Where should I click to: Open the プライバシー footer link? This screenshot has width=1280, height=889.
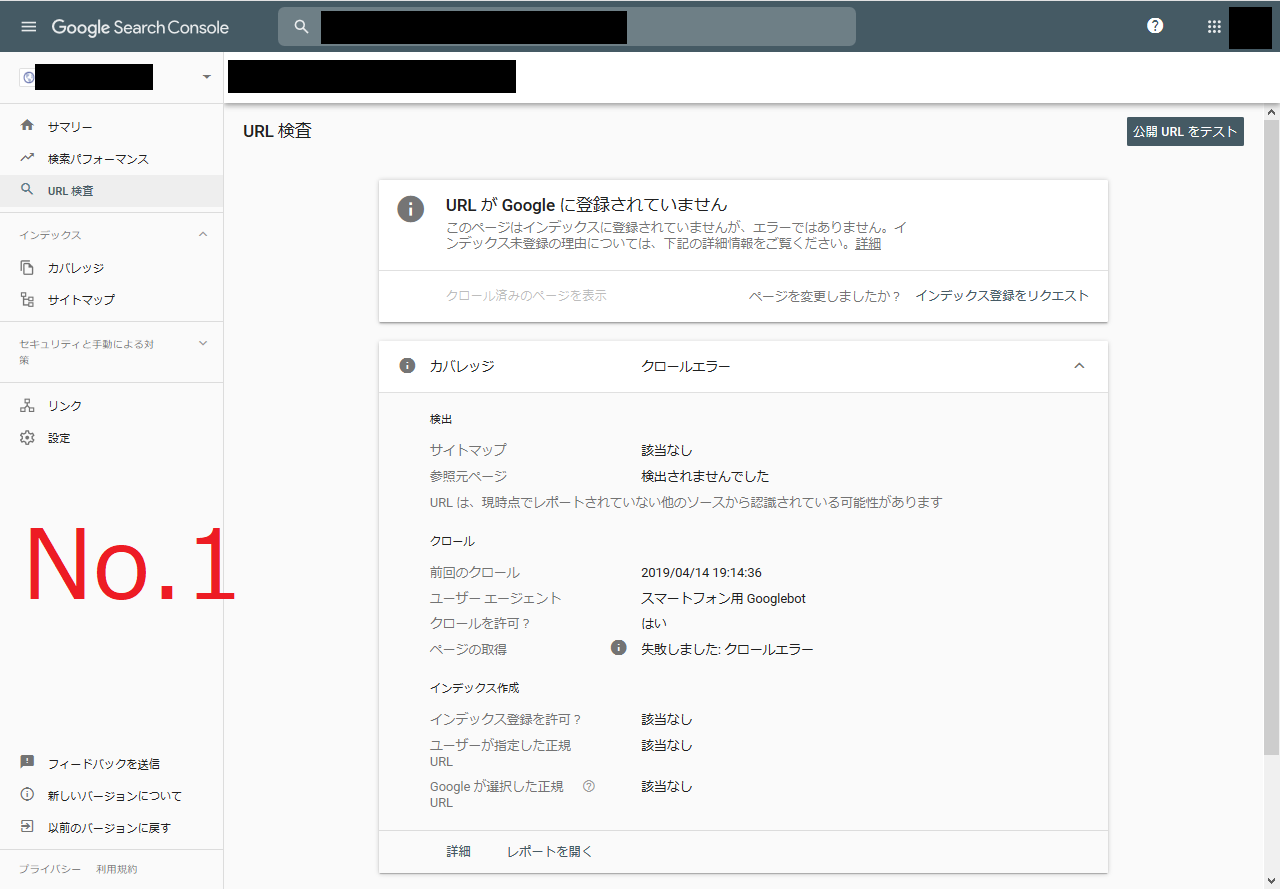click(50, 869)
